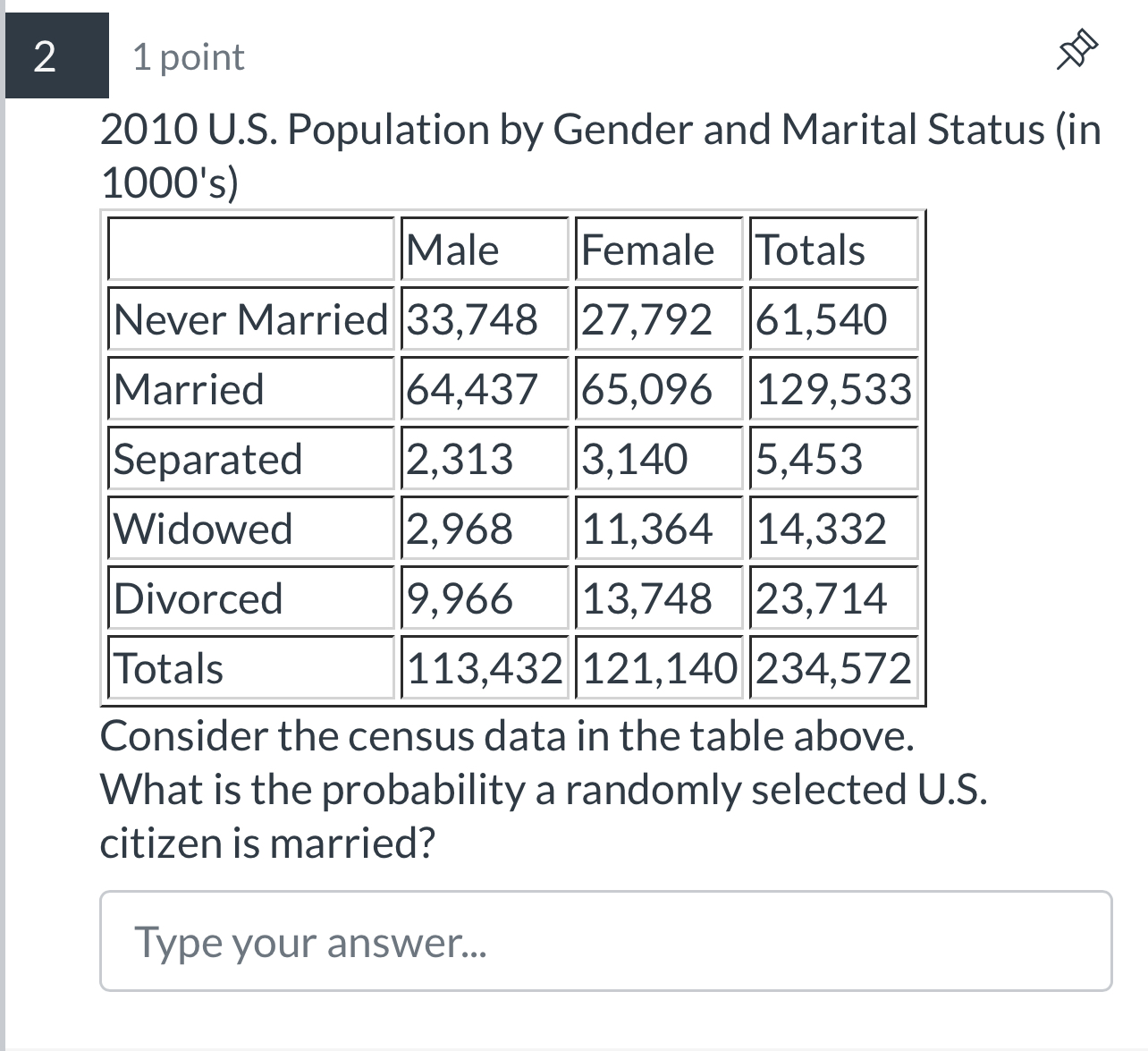Viewport: 1148px width, 1051px height.
Task: Select the Widowed row in the table
Action: (x=203, y=529)
